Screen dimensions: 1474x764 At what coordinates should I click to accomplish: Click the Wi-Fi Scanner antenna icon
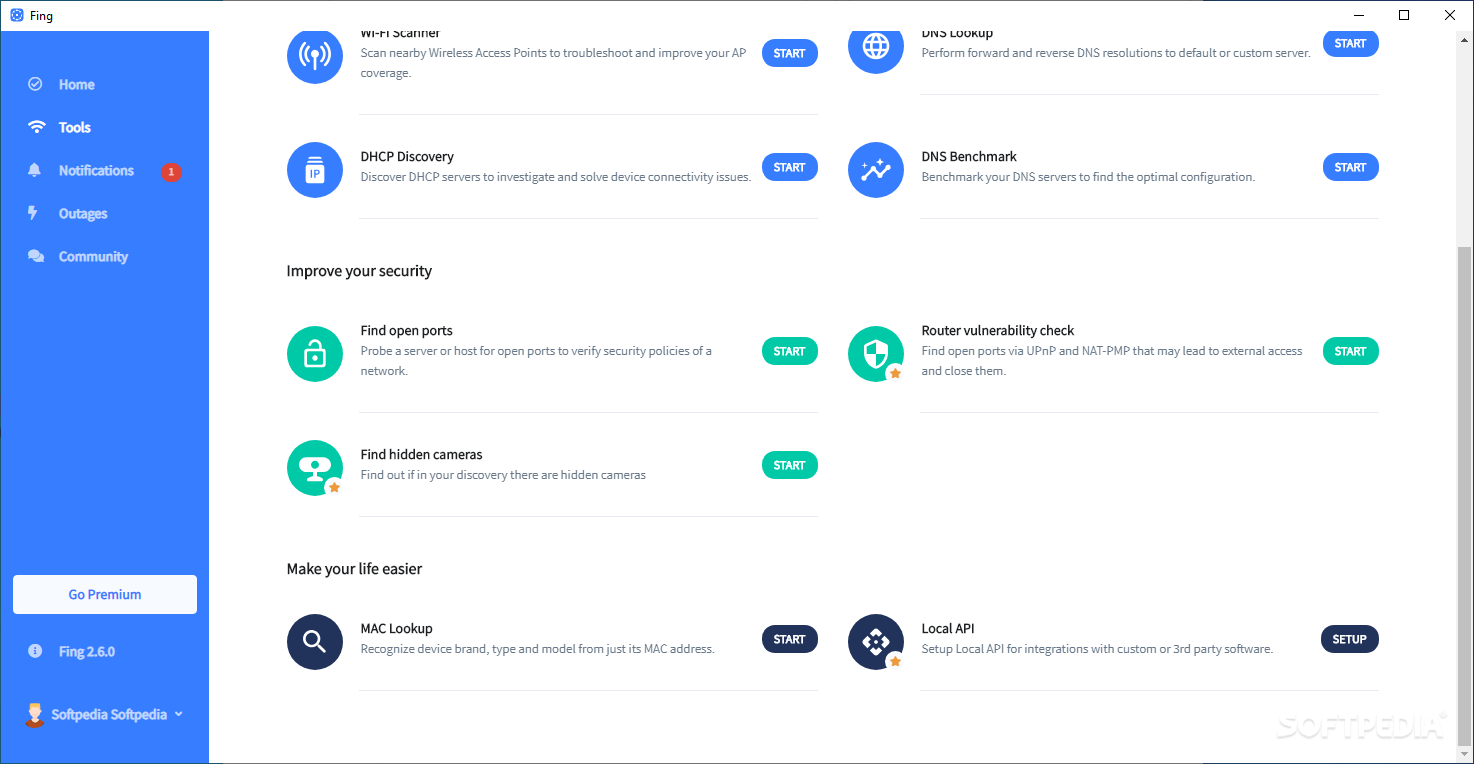pos(315,56)
